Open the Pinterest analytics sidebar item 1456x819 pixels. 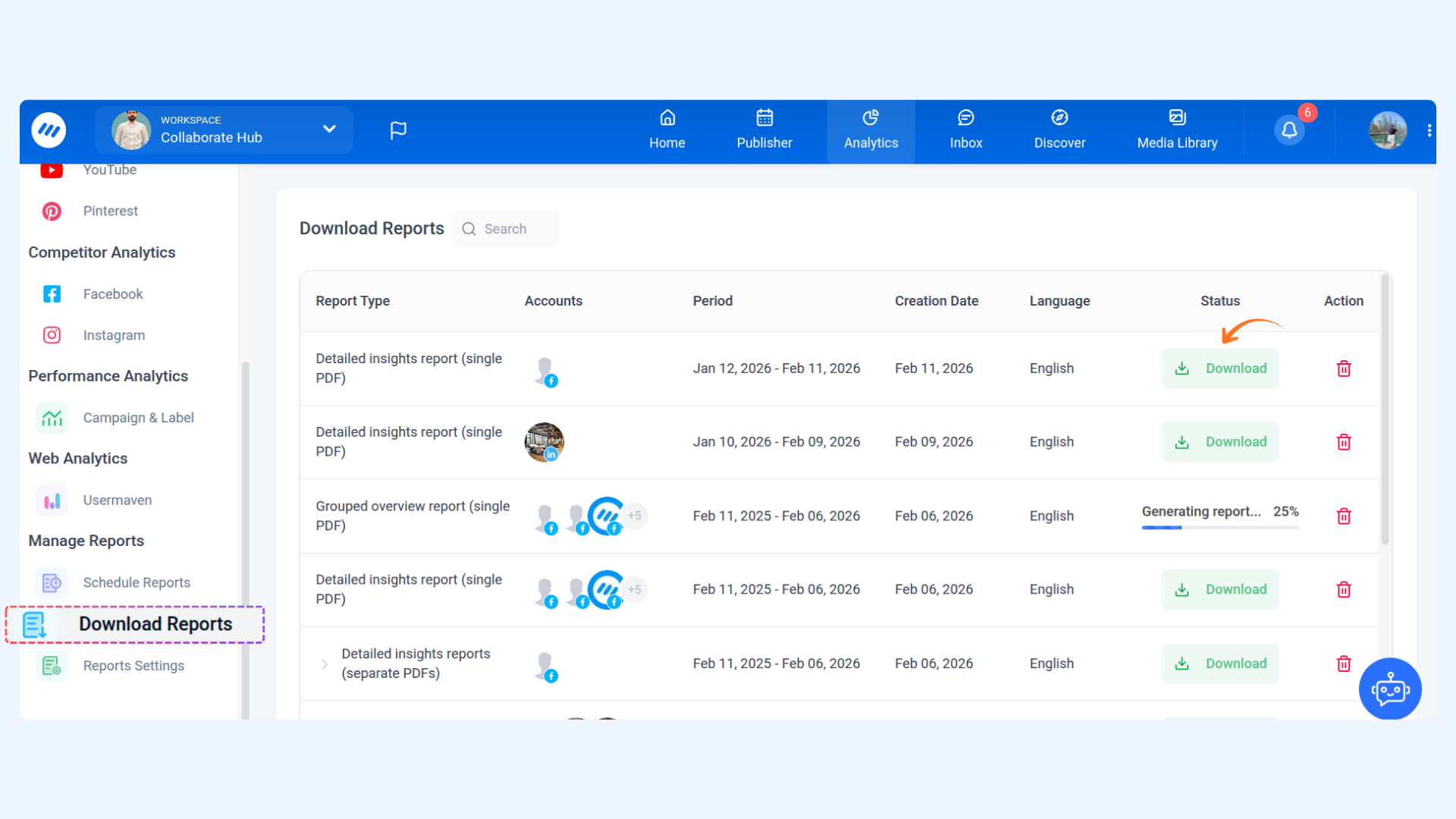110,211
